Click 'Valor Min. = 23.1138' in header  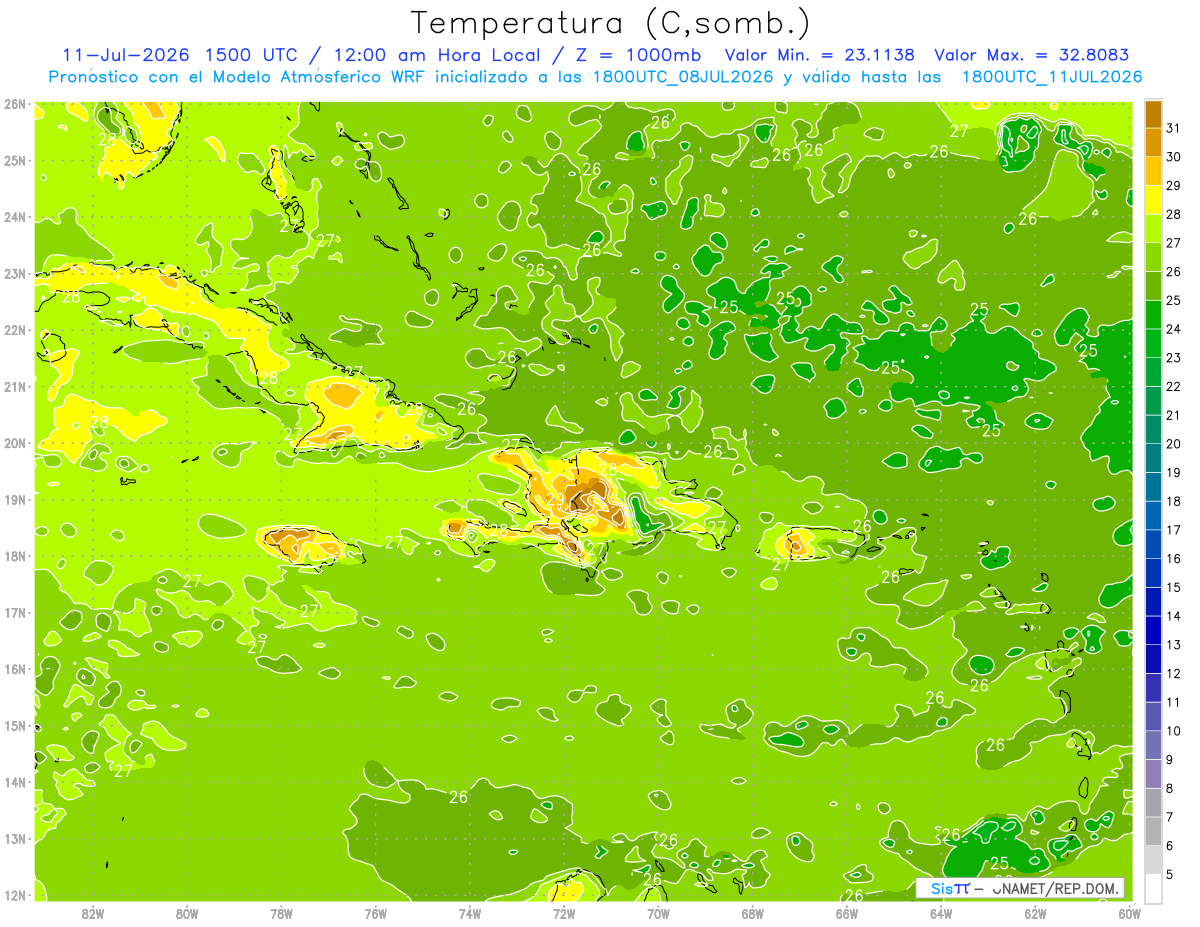pyautogui.click(x=820, y=55)
